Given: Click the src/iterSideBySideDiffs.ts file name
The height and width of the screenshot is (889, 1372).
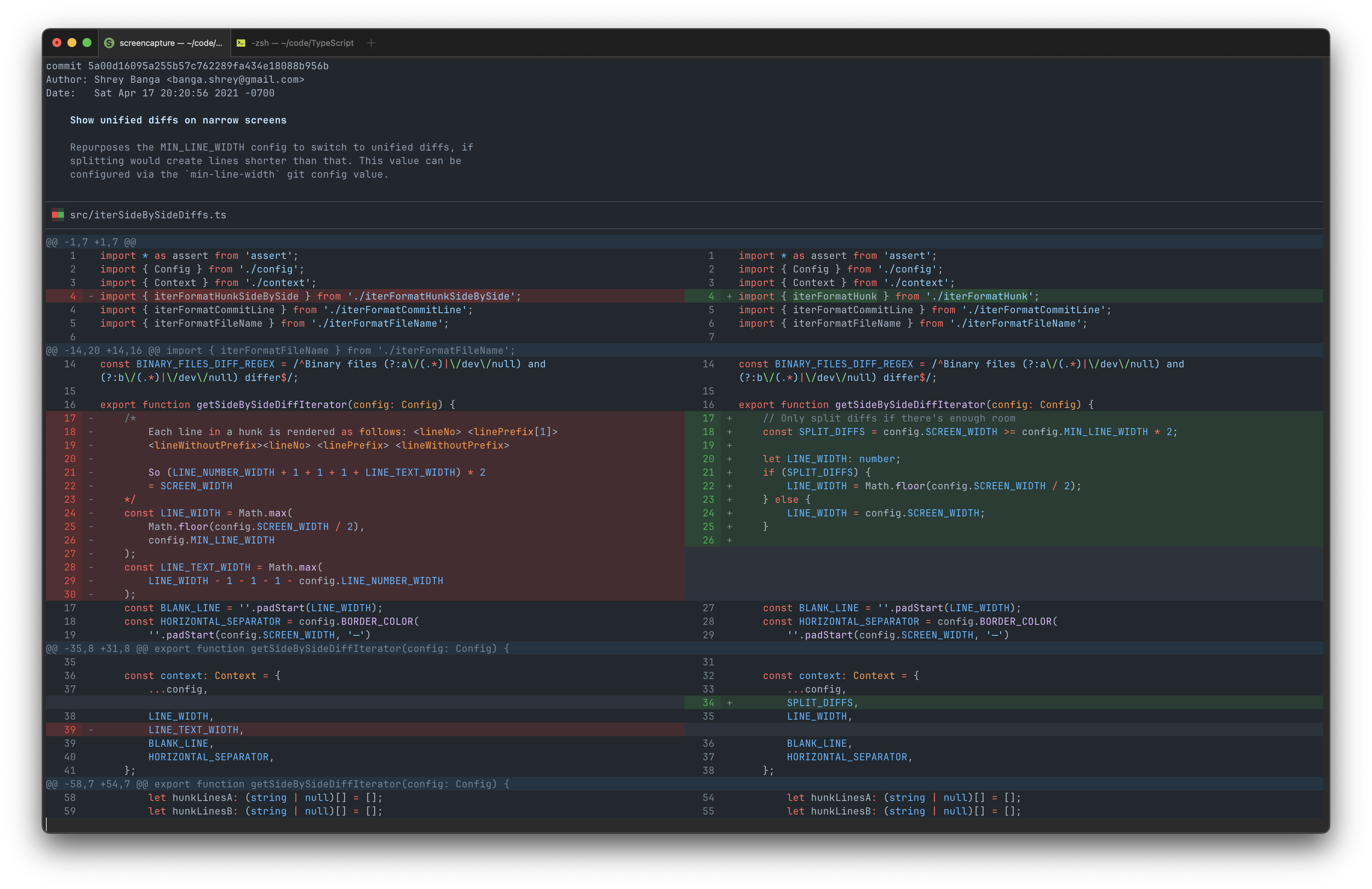Looking at the screenshot, I should click(x=148, y=215).
